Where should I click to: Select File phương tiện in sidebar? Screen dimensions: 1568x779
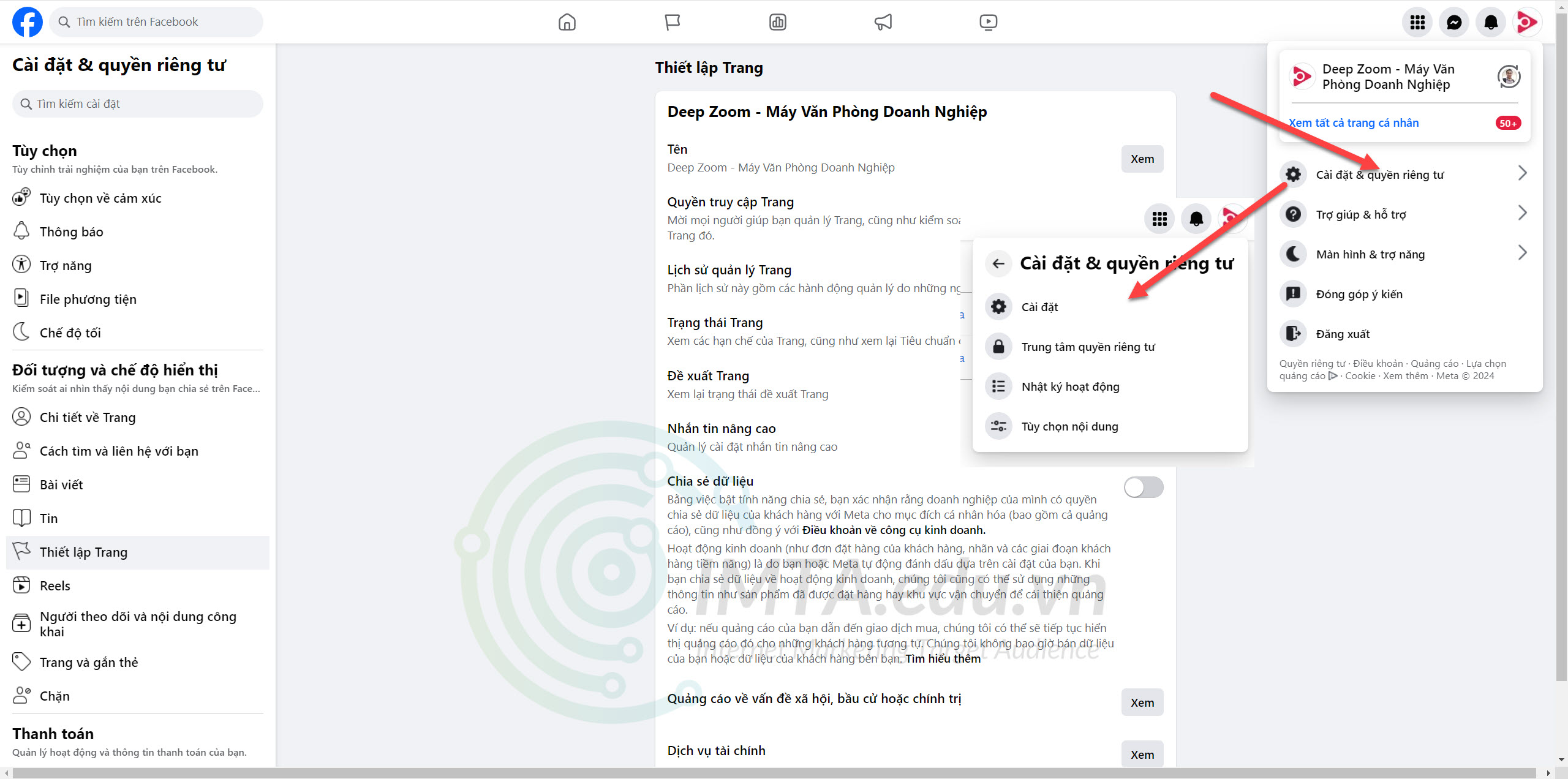[138, 299]
